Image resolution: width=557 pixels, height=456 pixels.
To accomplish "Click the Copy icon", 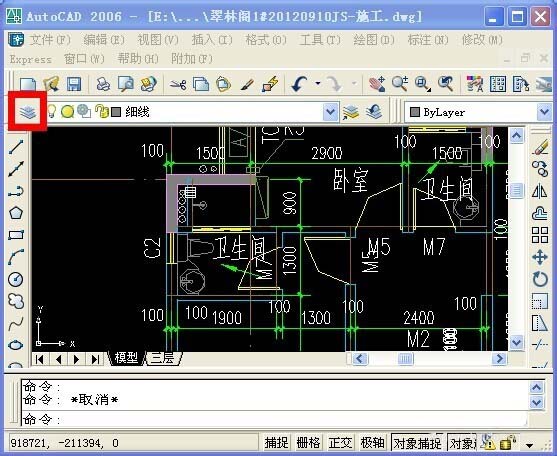I will tap(201, 84).
